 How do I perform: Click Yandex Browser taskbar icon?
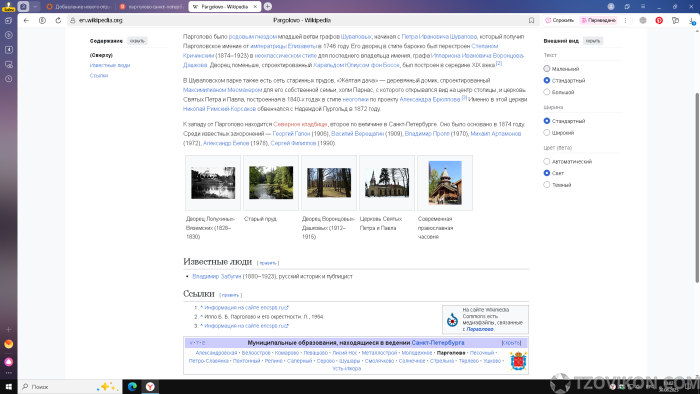coord(150,386)
